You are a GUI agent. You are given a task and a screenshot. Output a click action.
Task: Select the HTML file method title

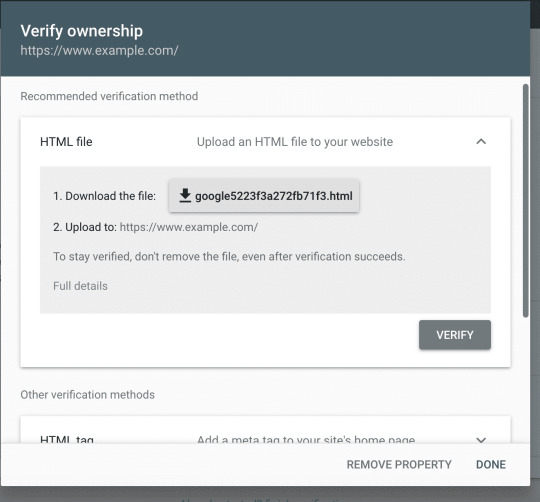tap(66, 142)
